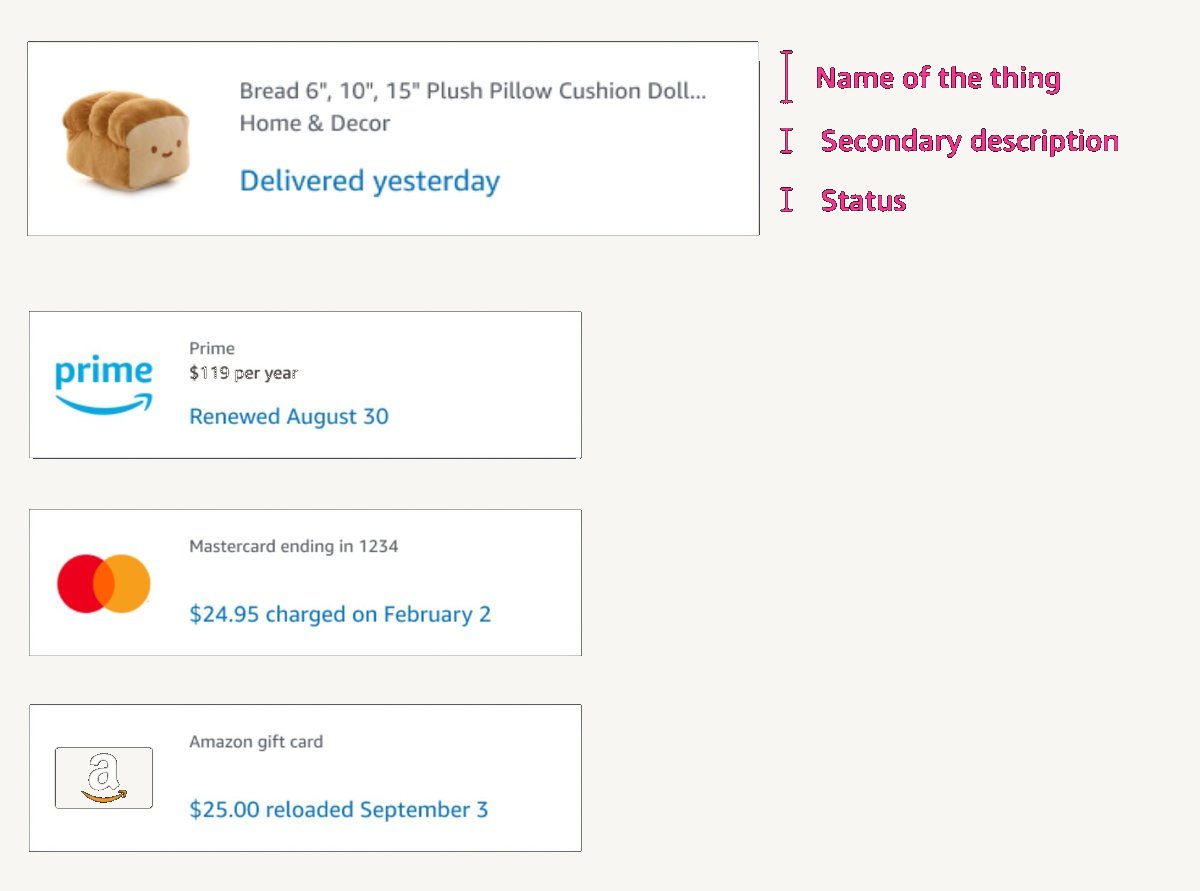Click the pink Status annotation label

tap(863, 201)
